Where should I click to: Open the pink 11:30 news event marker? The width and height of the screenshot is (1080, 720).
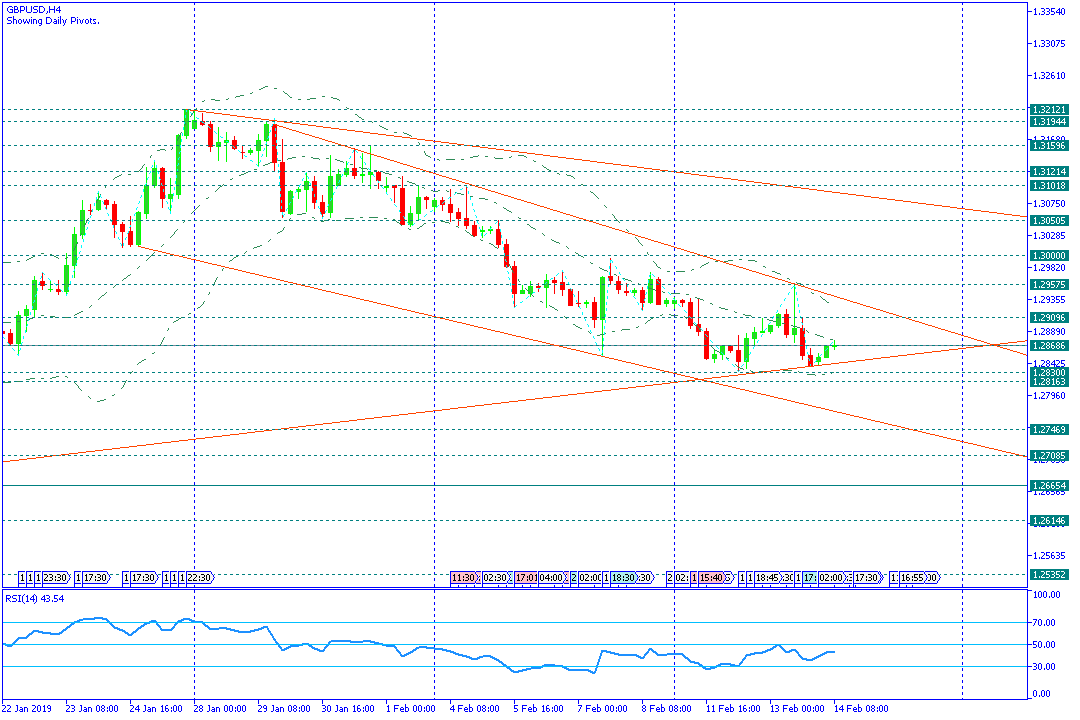click(463, 578)
